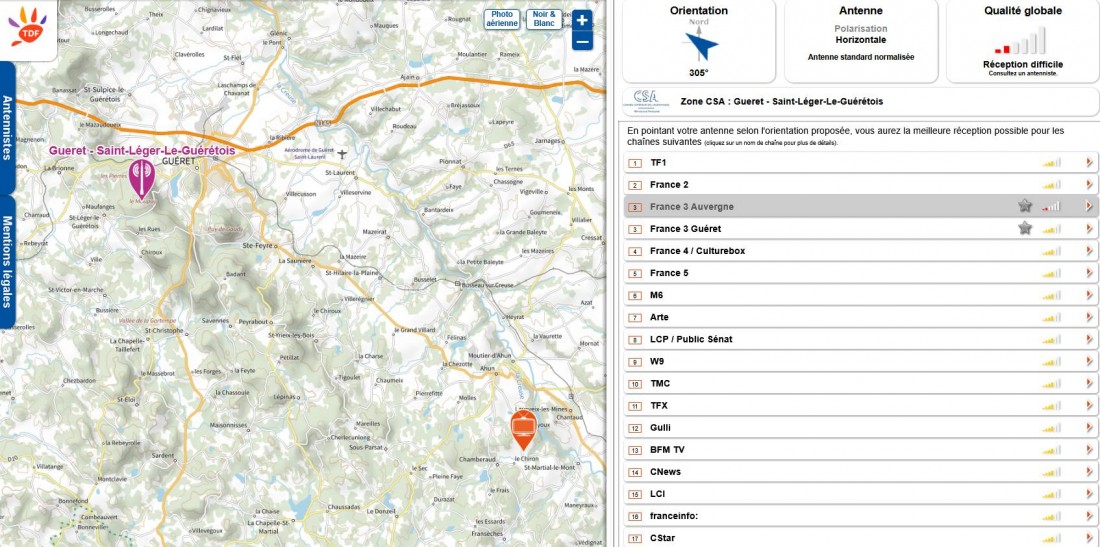
Task: Click the star icon for France 3 Guéret
Action: (x=1025, y=228)
